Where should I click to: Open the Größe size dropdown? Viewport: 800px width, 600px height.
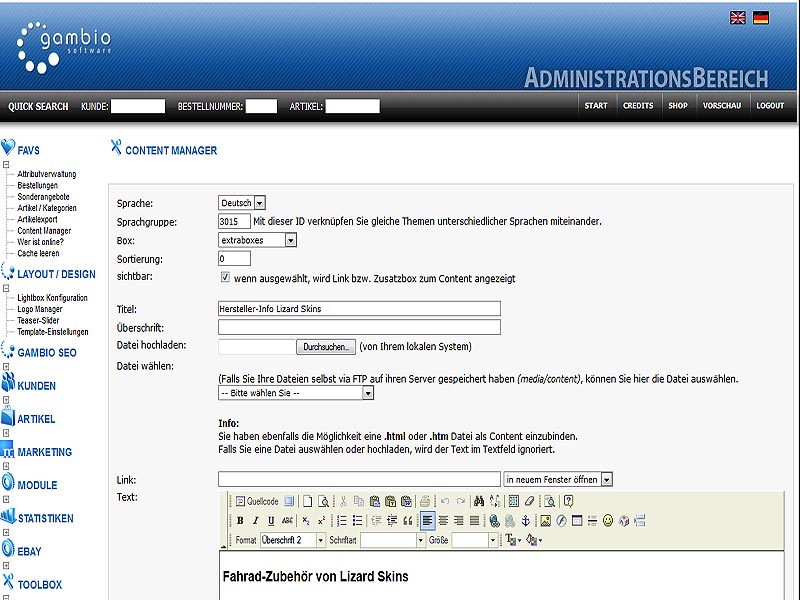coord(475,540)
